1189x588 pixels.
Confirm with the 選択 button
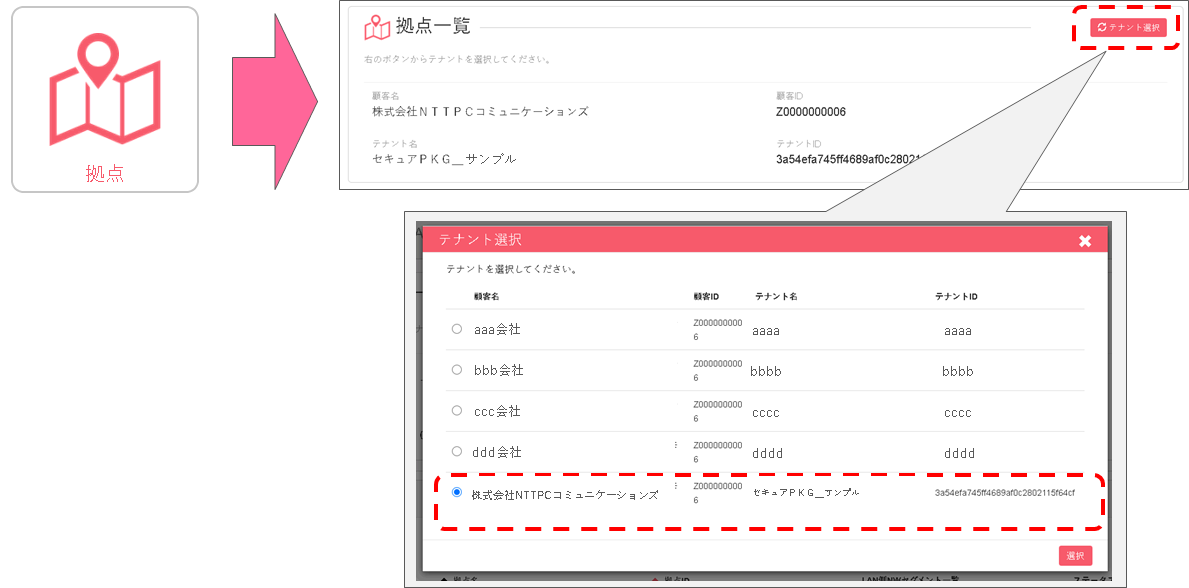(x=1075, y=555)
